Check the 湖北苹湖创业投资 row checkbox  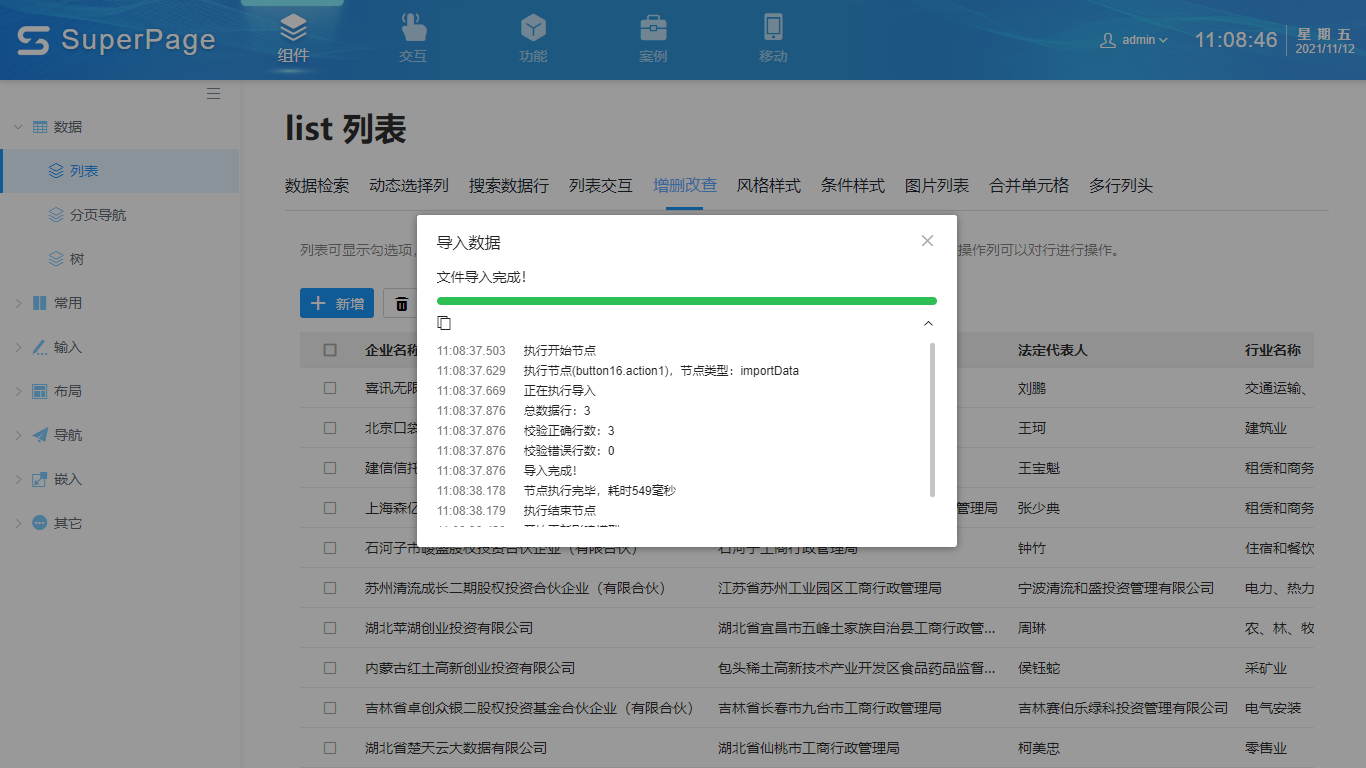330,628
